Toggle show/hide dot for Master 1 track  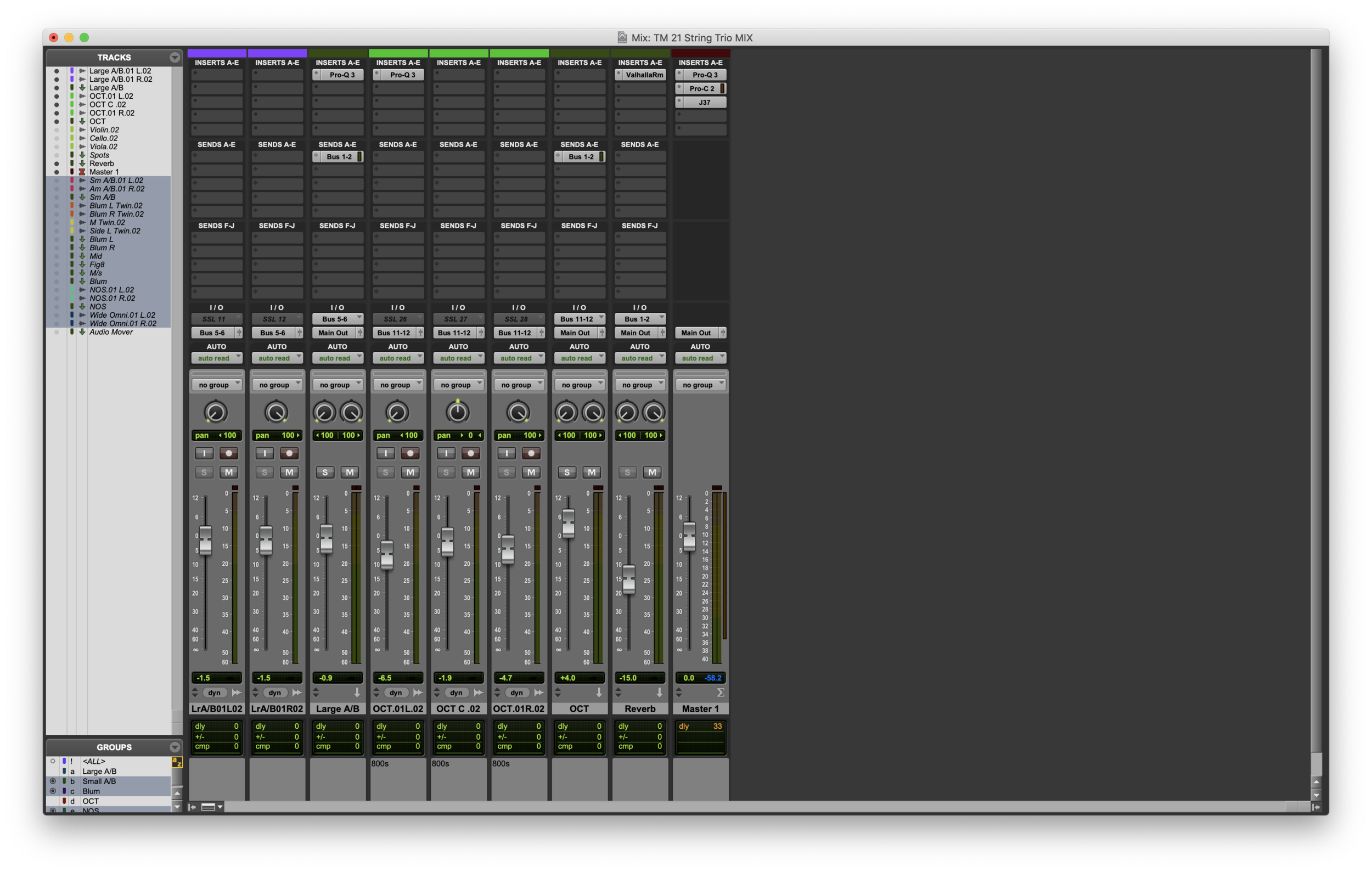pyautogui.click(x=57, y=172)
